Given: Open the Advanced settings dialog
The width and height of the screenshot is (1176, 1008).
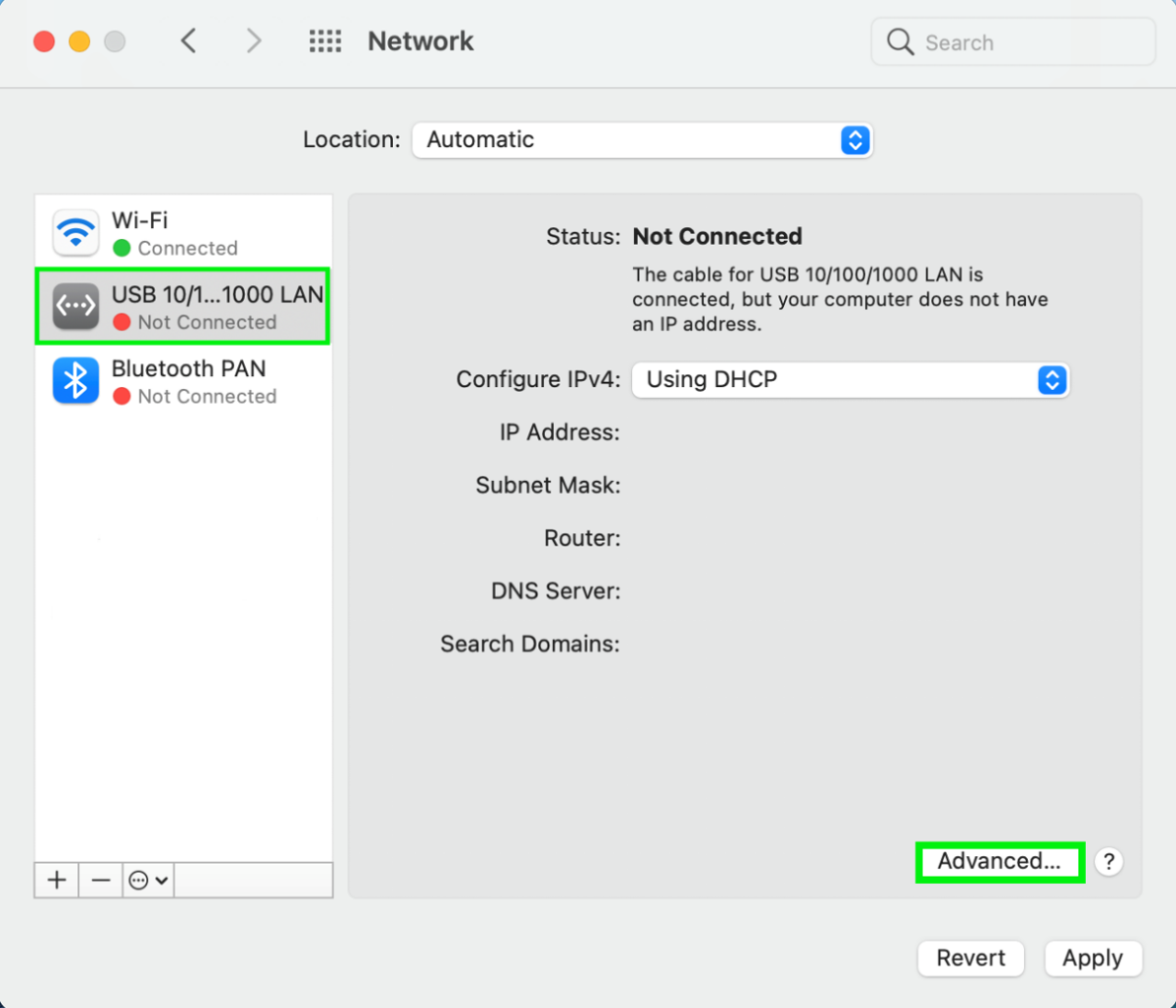Looking at the screenshot, I should point(999,862).
